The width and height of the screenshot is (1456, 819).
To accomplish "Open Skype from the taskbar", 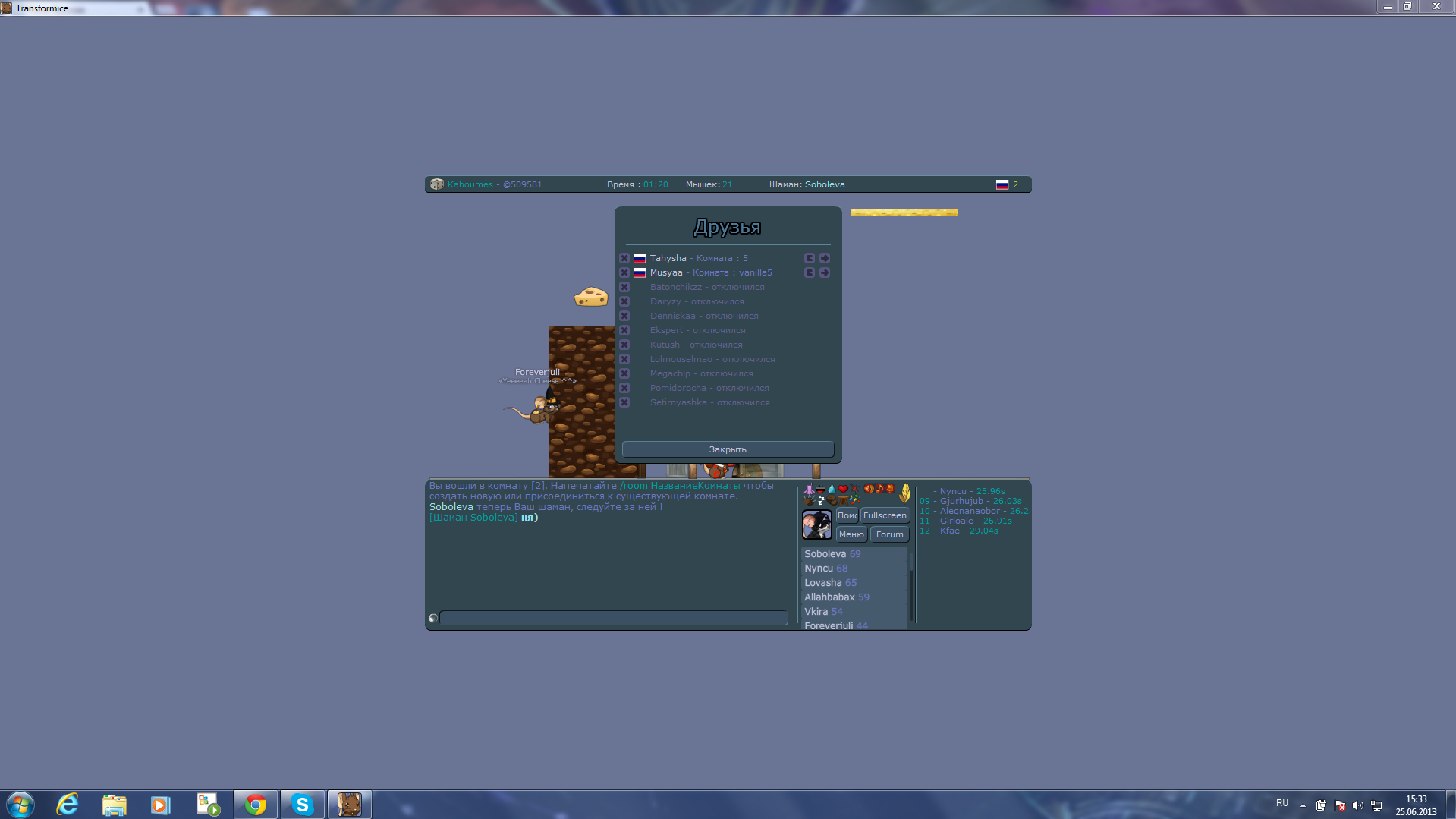I will coord(303,805).
